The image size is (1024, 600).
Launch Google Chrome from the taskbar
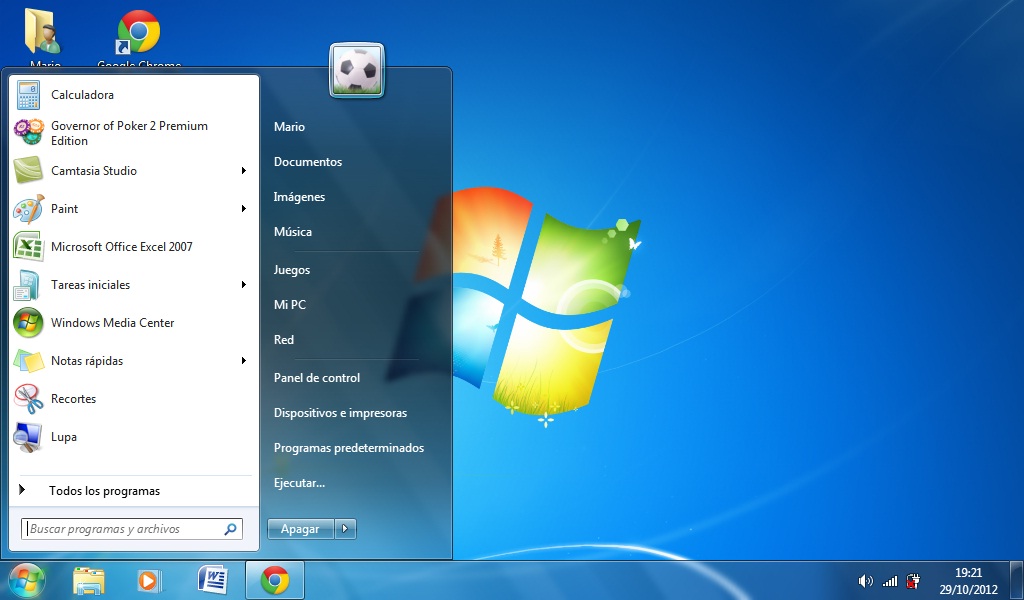click(x=274, y=580)
